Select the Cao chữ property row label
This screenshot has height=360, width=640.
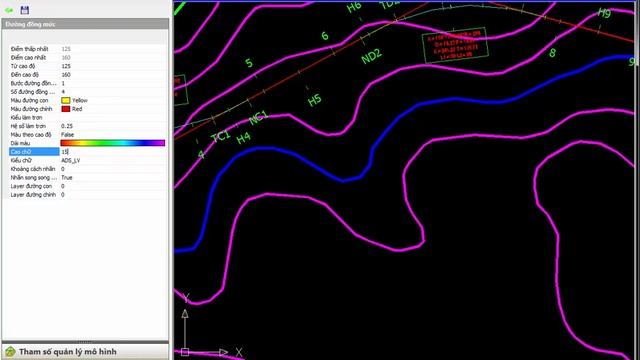pos(34,152)
